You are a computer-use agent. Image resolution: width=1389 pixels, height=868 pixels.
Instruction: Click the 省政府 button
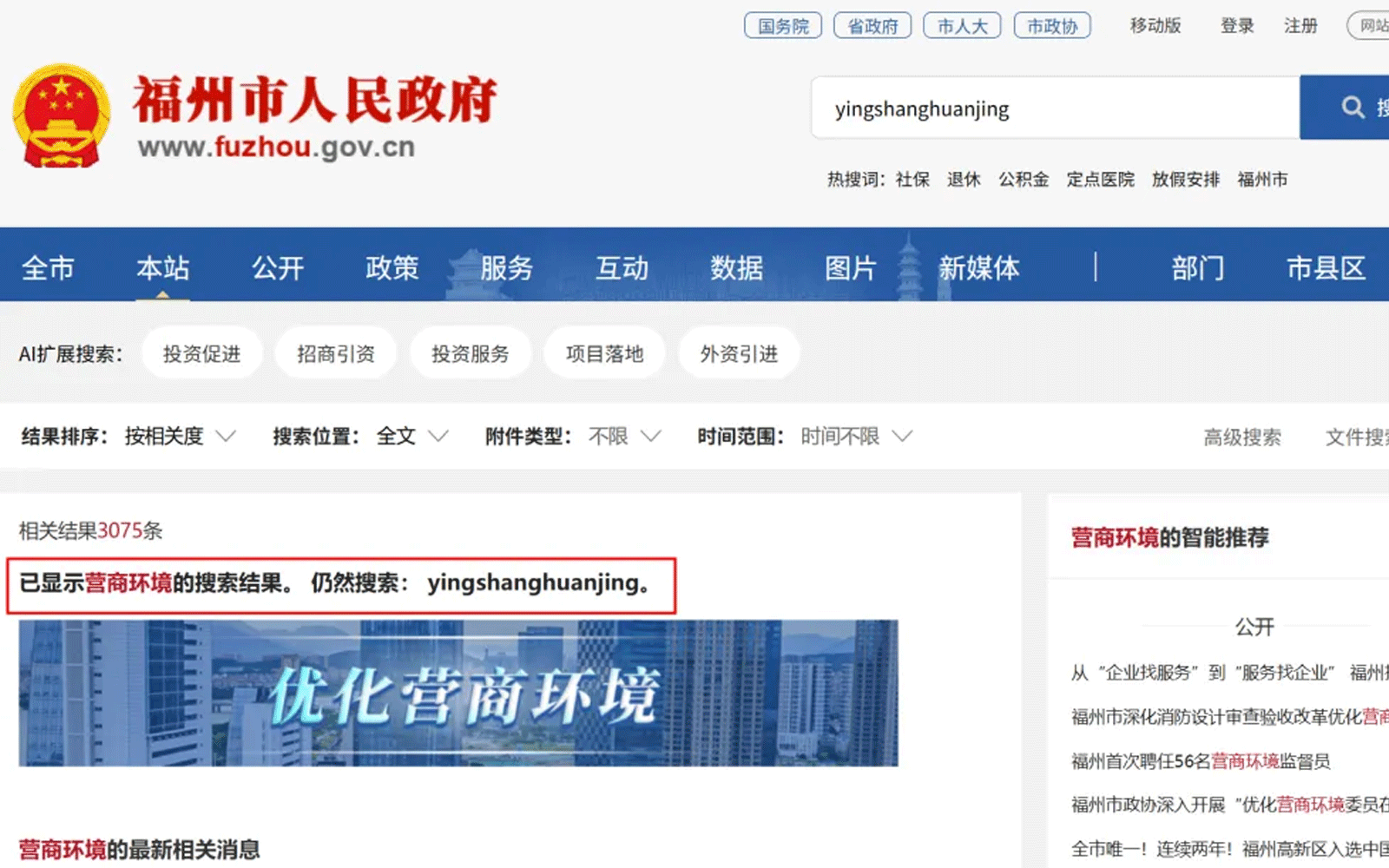872,26
